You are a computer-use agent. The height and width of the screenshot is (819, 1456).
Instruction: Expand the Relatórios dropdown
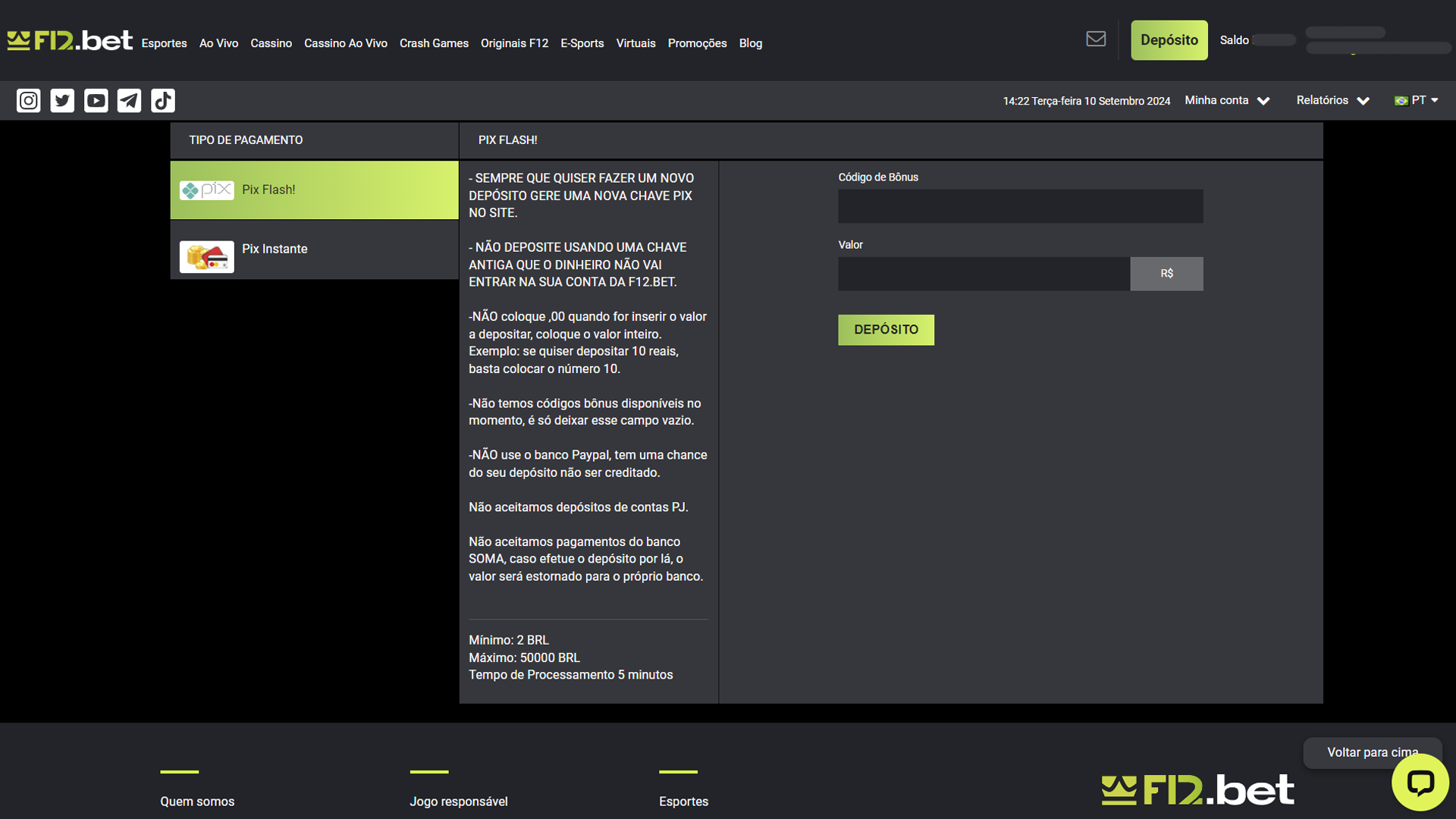(1332, 101)
